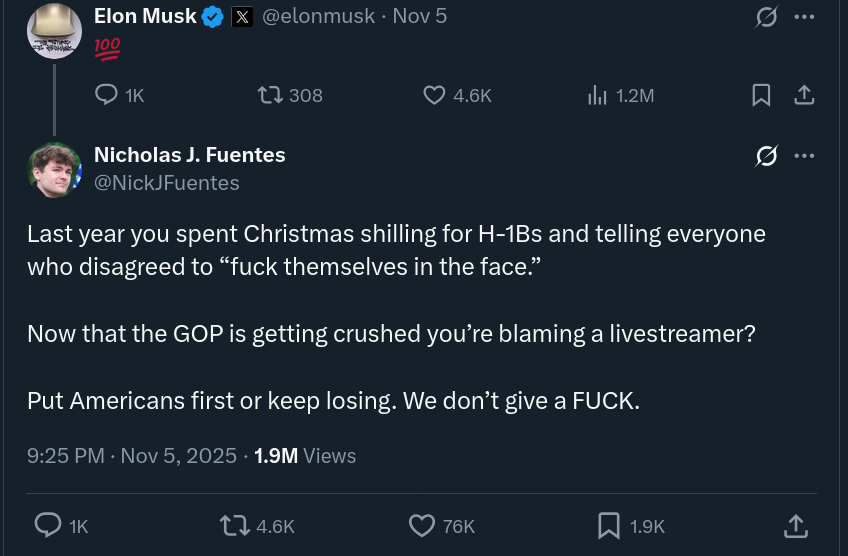Like the Elon Musk post
The height and width of the screenshot is (556, 848).
(x=434, y=95)
